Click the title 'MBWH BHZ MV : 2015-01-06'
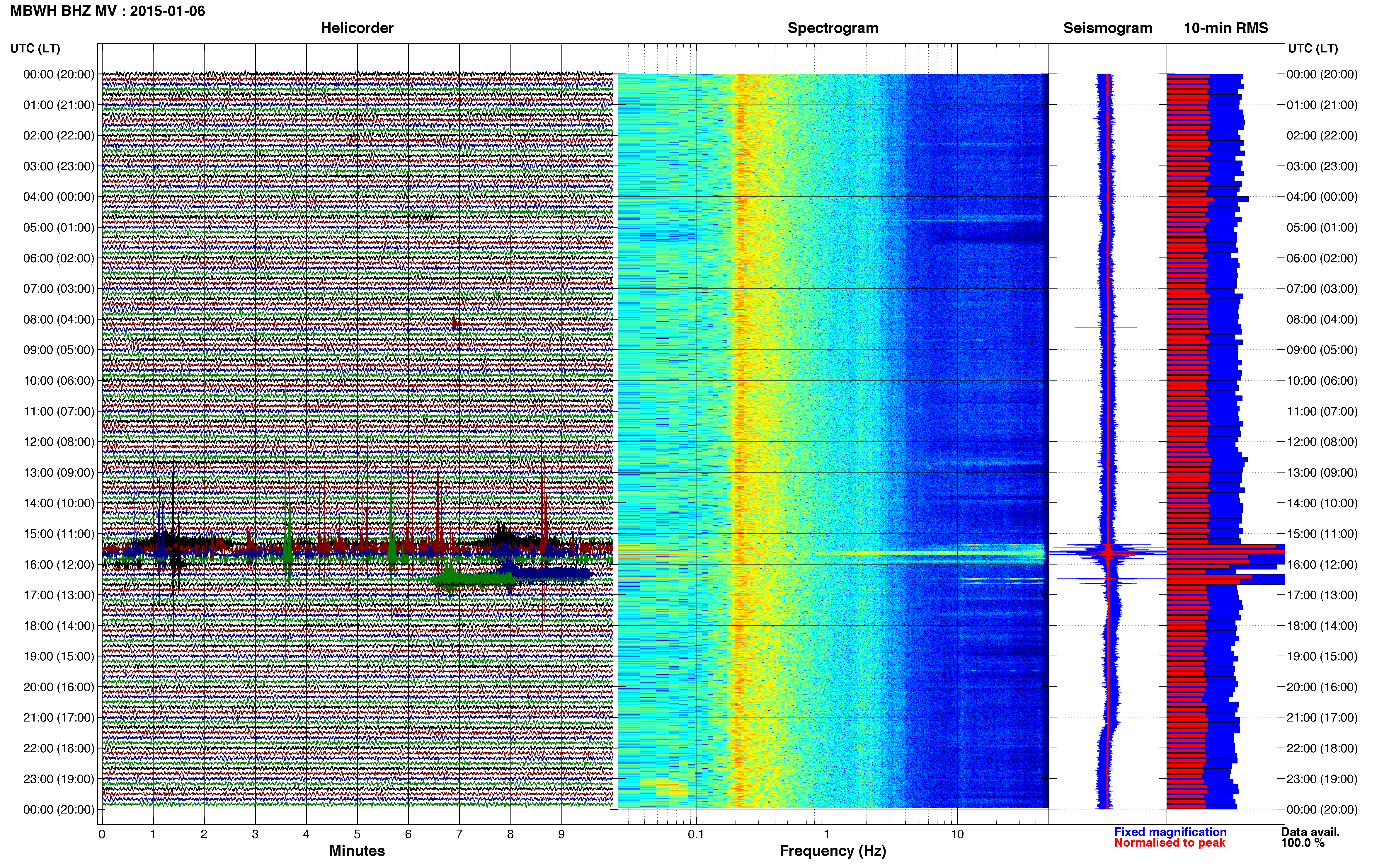 [107, 11]
